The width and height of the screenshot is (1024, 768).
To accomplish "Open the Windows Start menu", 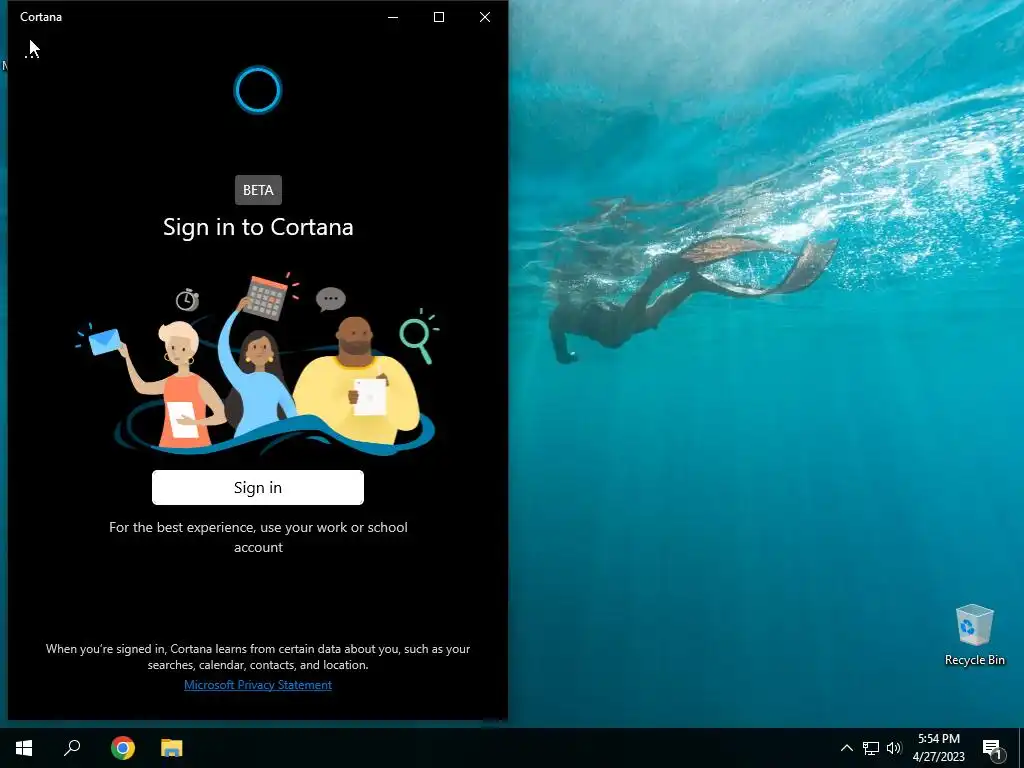I will click(24, 748).
